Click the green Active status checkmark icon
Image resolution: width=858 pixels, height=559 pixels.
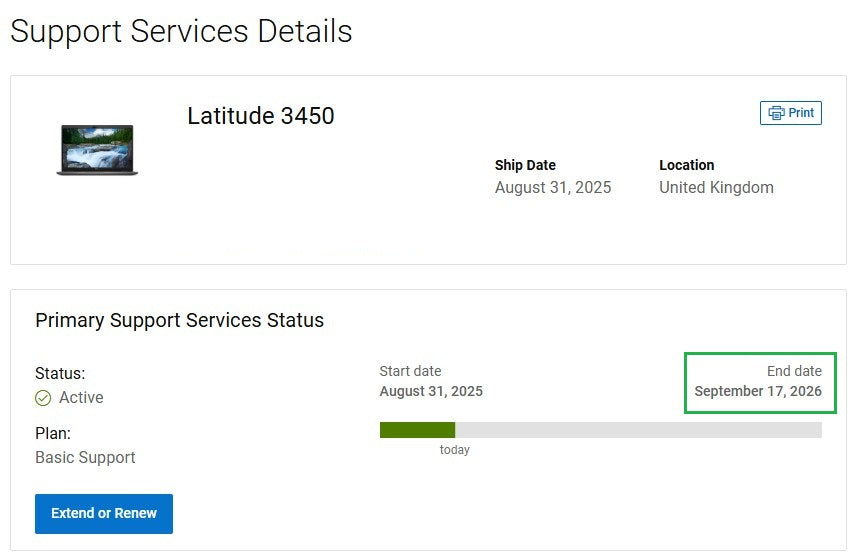pos(43,398)
